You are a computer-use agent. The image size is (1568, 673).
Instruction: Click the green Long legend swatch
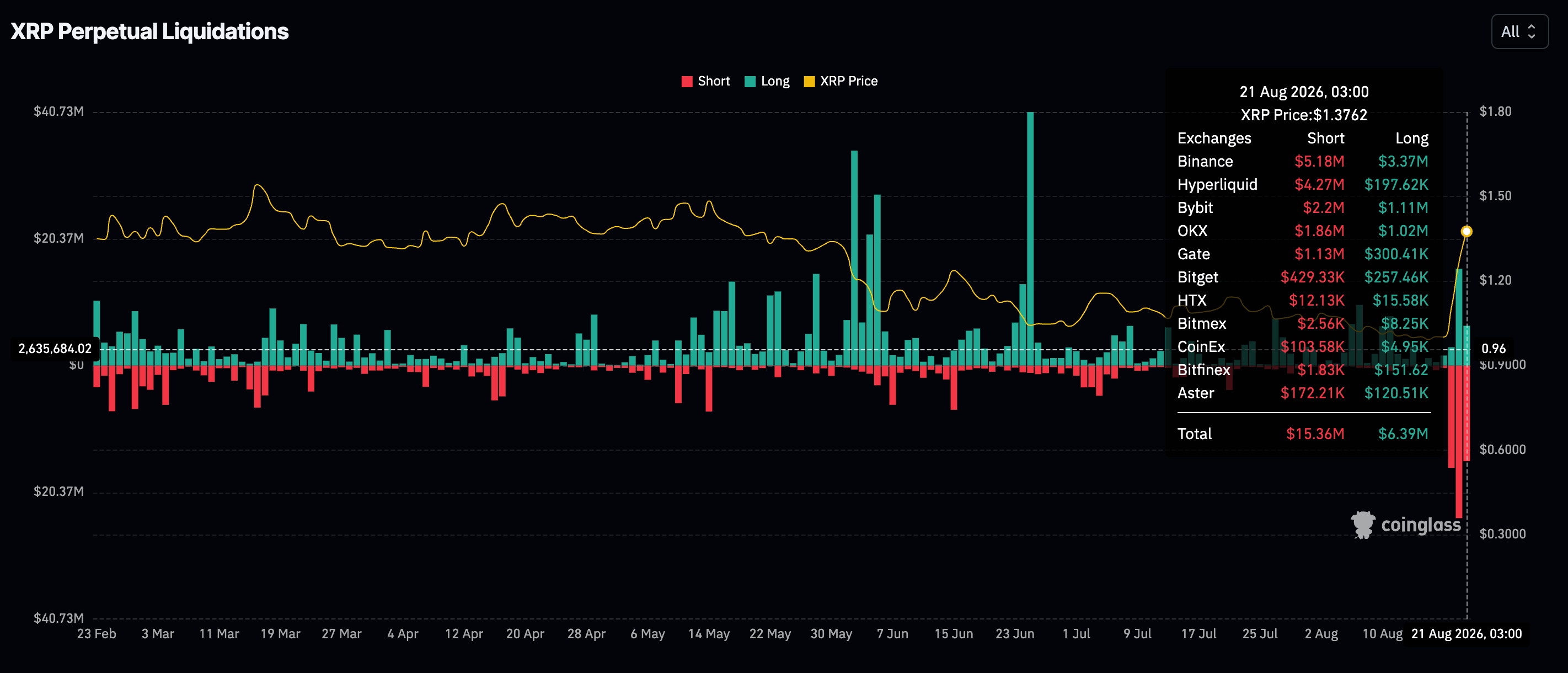coord(750,82)
